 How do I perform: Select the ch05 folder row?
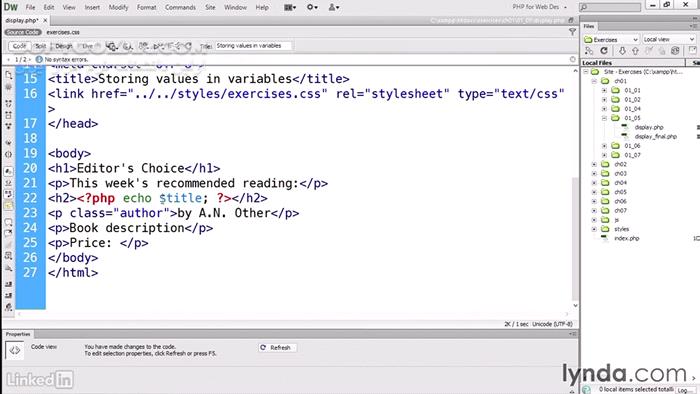(620, 192)
